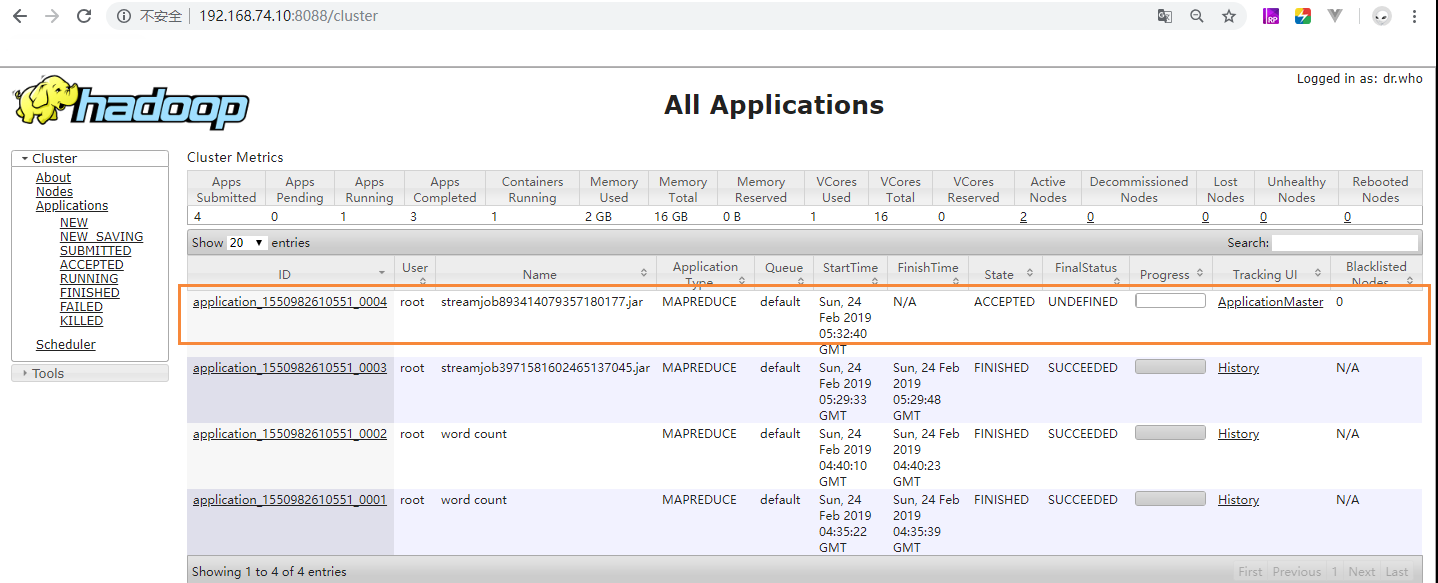Screen dimensions: 1438x583
Task: Sort by the Queue column header
Action: 784,273
